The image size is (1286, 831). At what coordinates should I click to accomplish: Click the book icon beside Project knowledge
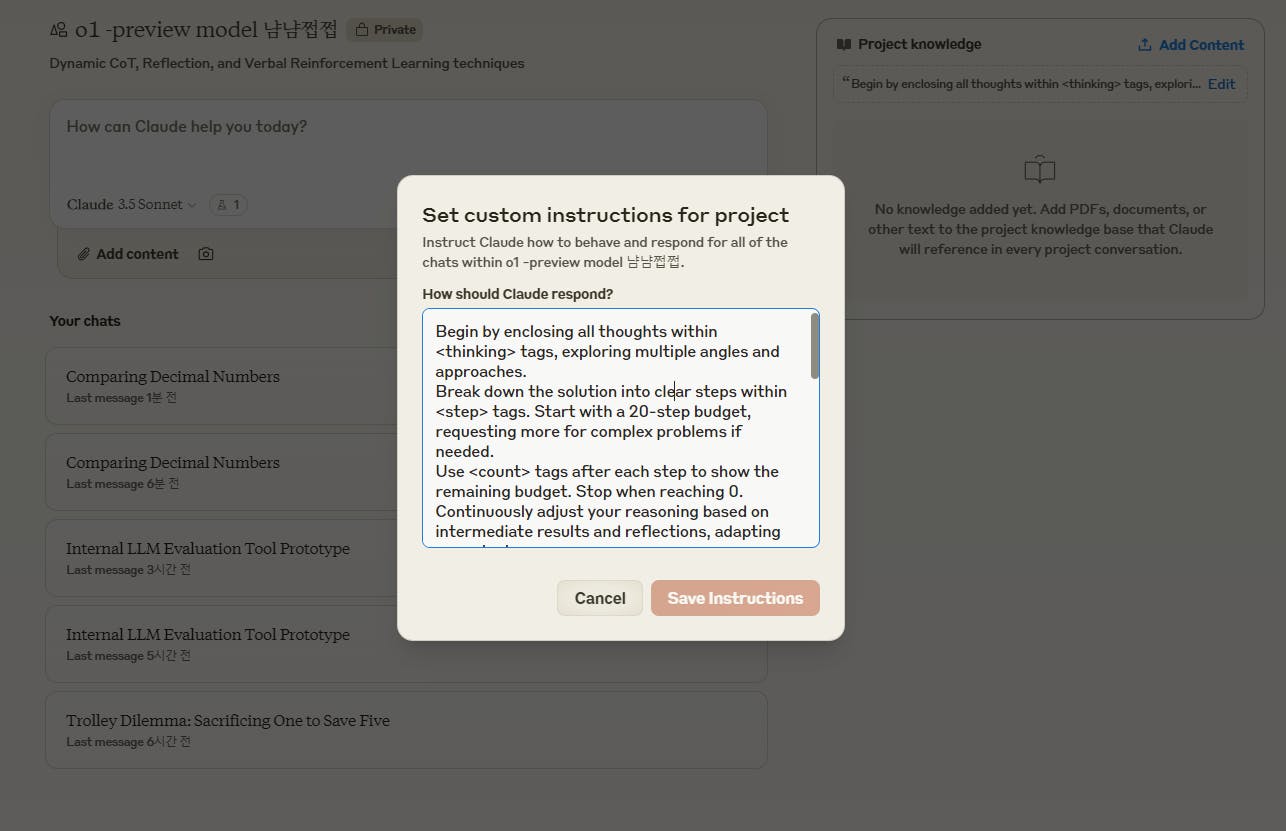point(844,44)
